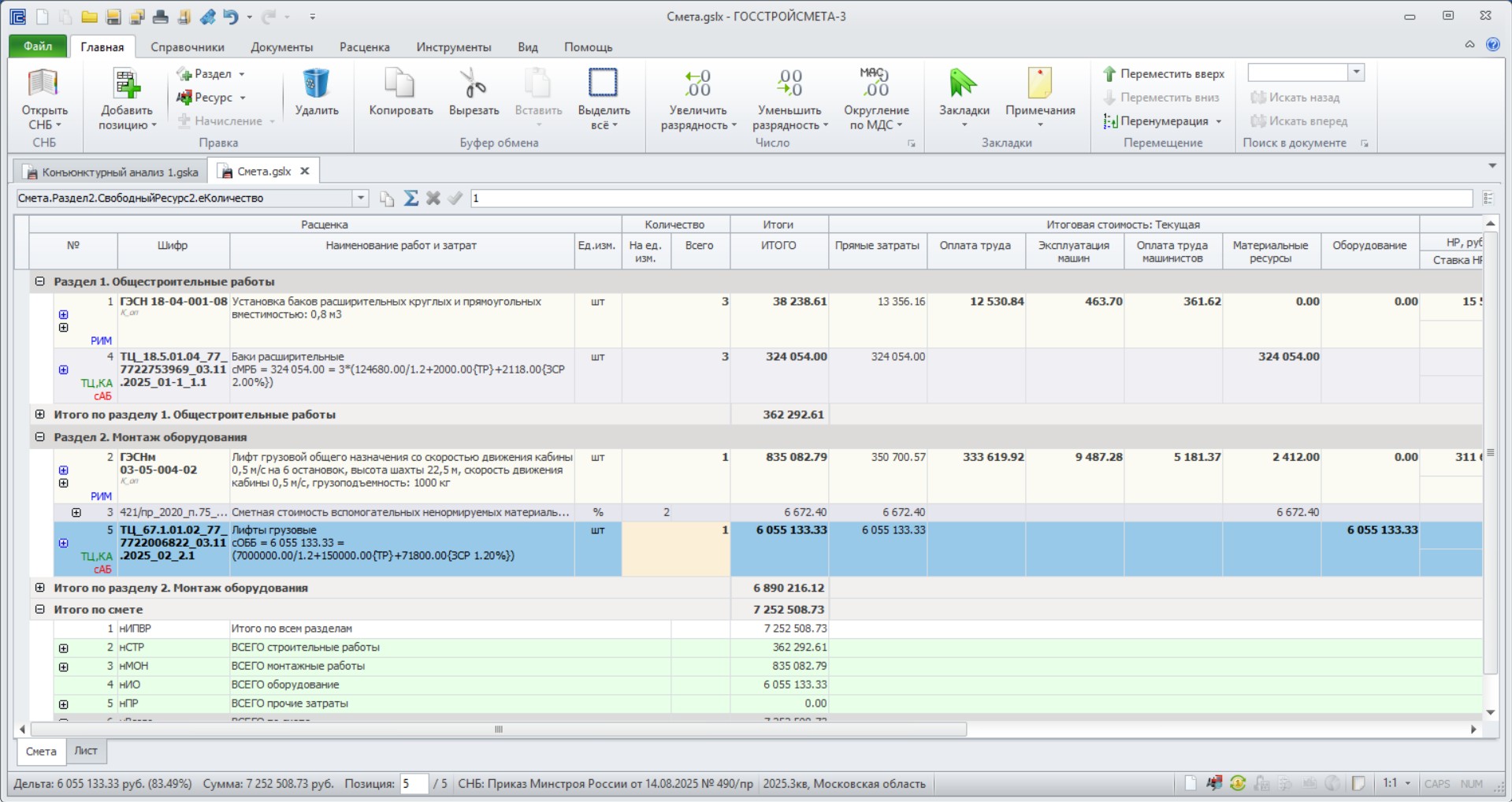Open the Закладки bookmarks icon
The width and height of the screenshot is (1512, 802).
(963, 84)
